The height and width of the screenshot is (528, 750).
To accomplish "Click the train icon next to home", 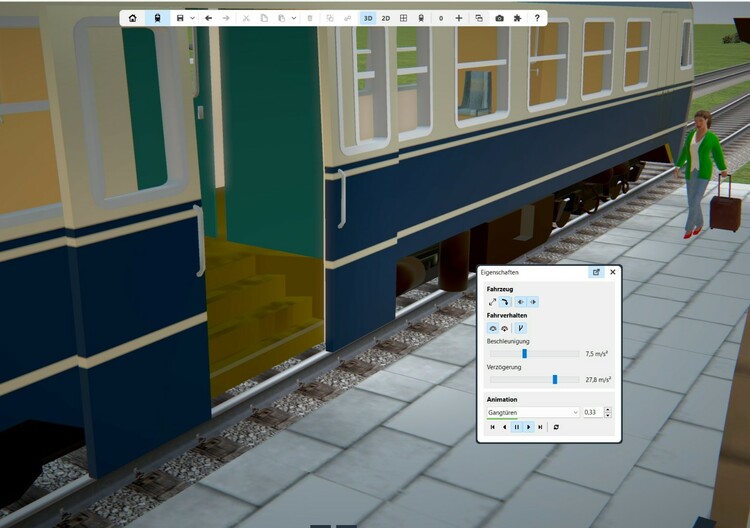I will 157,18.
